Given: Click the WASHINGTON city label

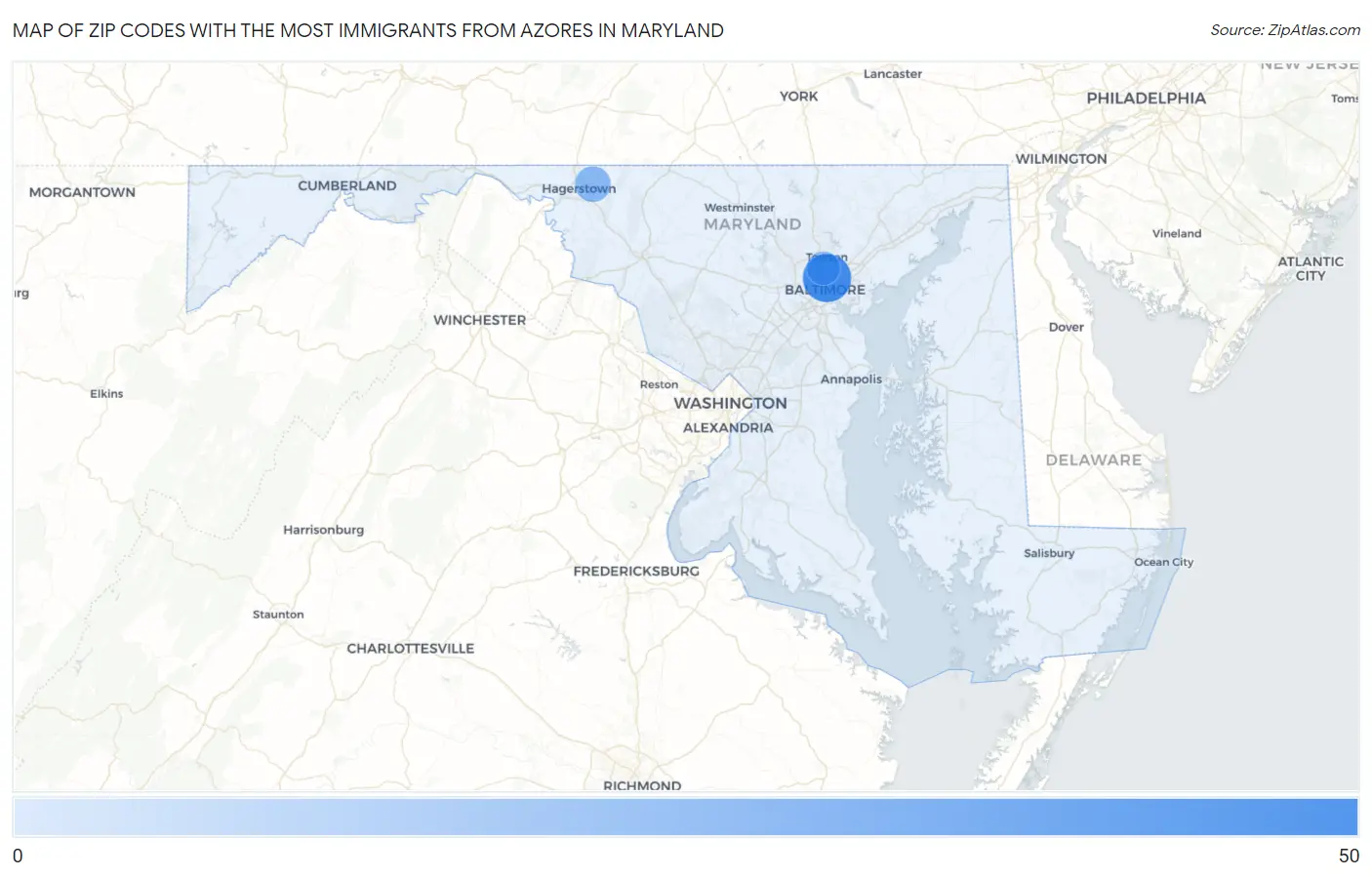Looking at the screenshot, I should click(730, 403).
